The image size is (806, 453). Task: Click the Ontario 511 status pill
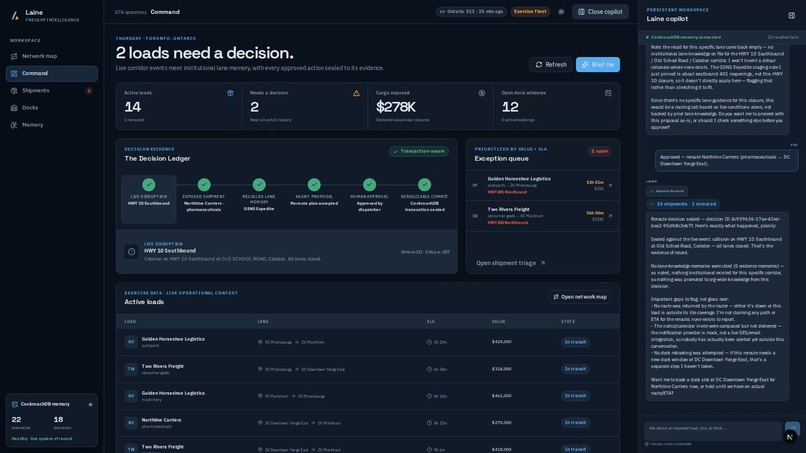pos(471,12)
